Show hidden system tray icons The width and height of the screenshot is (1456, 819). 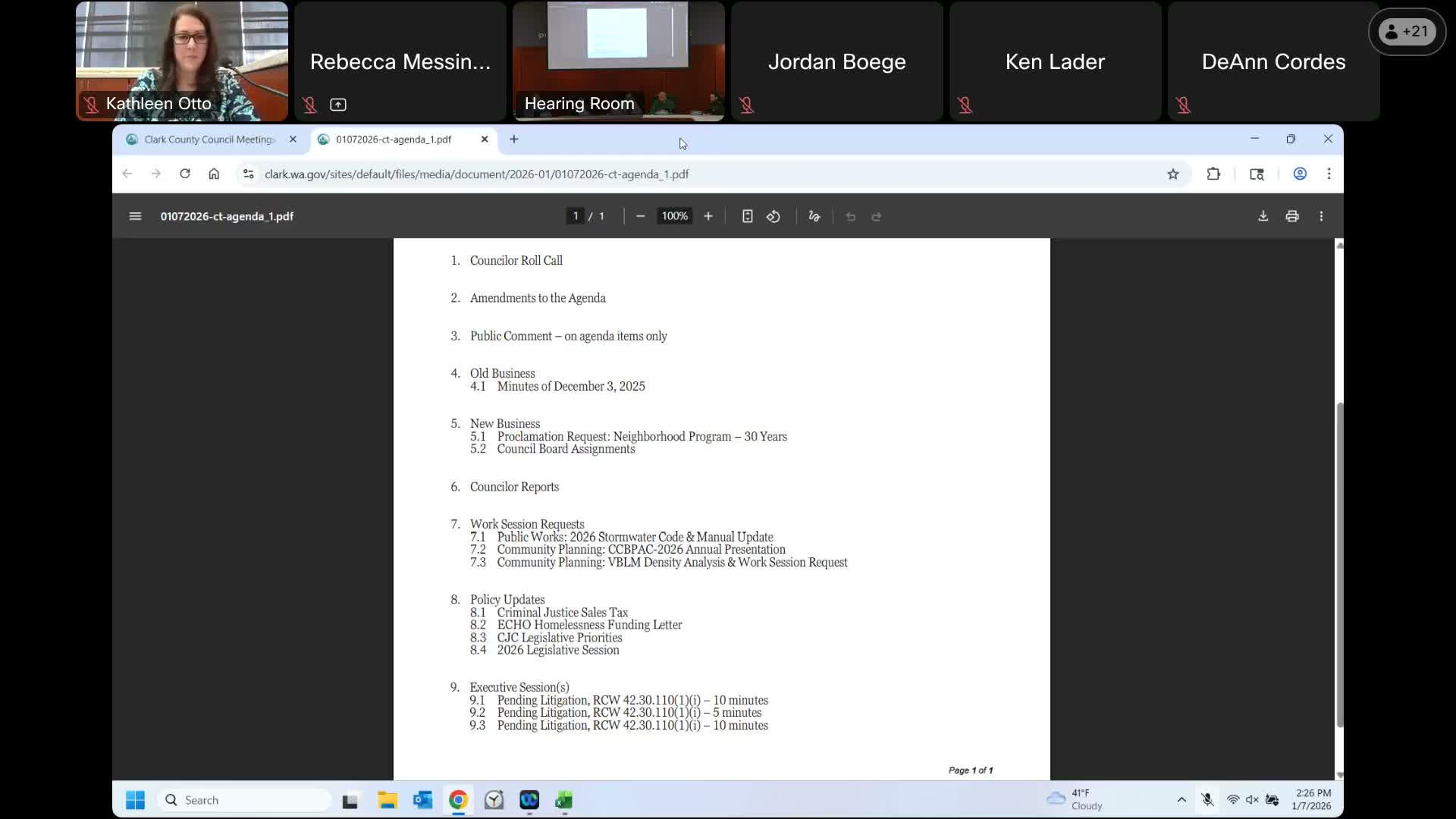(x=1181, y=800)
